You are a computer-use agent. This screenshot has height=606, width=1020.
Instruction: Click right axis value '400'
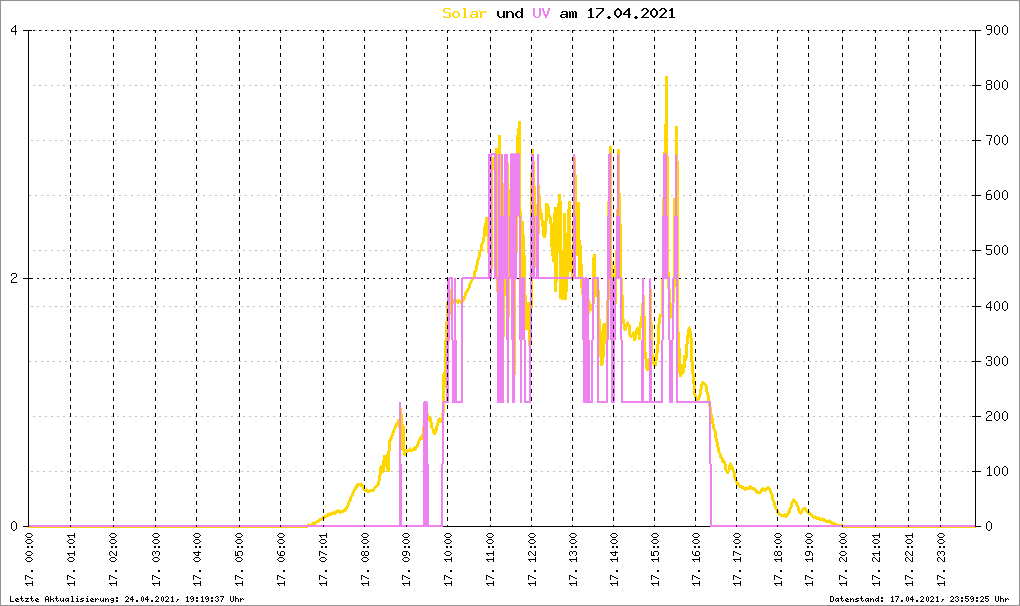tap(997, 306)
